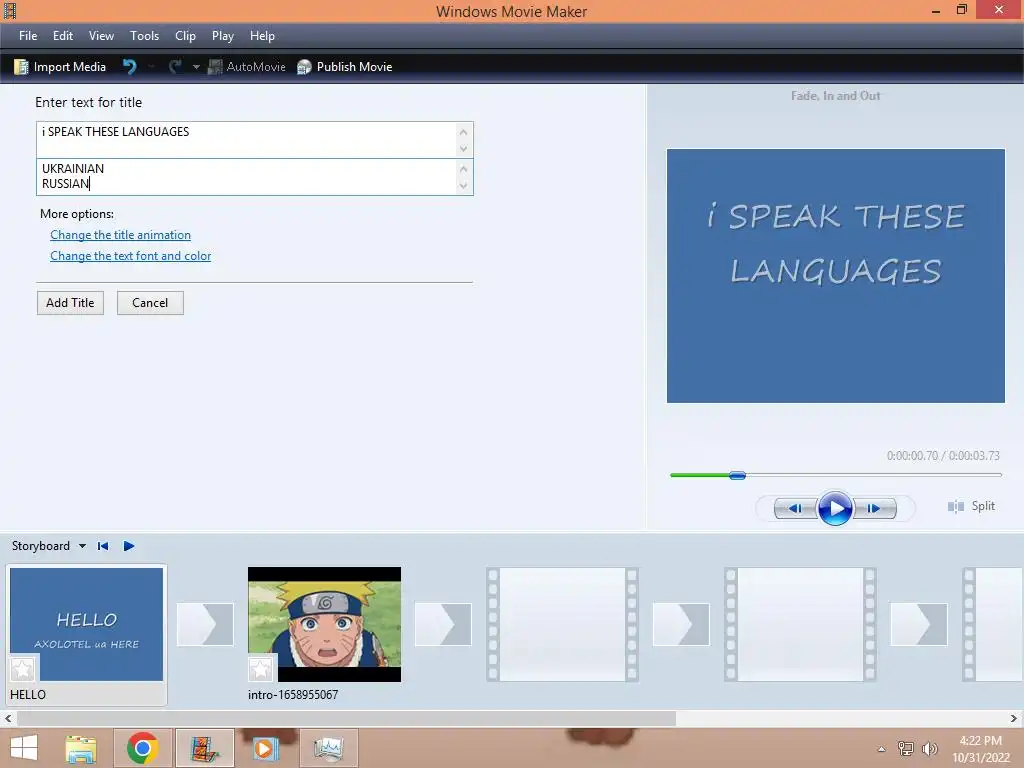Image resolution: width=1024 pixels, height=768 pixels.
Task: Click the Import Media toolbar button
Action: coord(60,67)
